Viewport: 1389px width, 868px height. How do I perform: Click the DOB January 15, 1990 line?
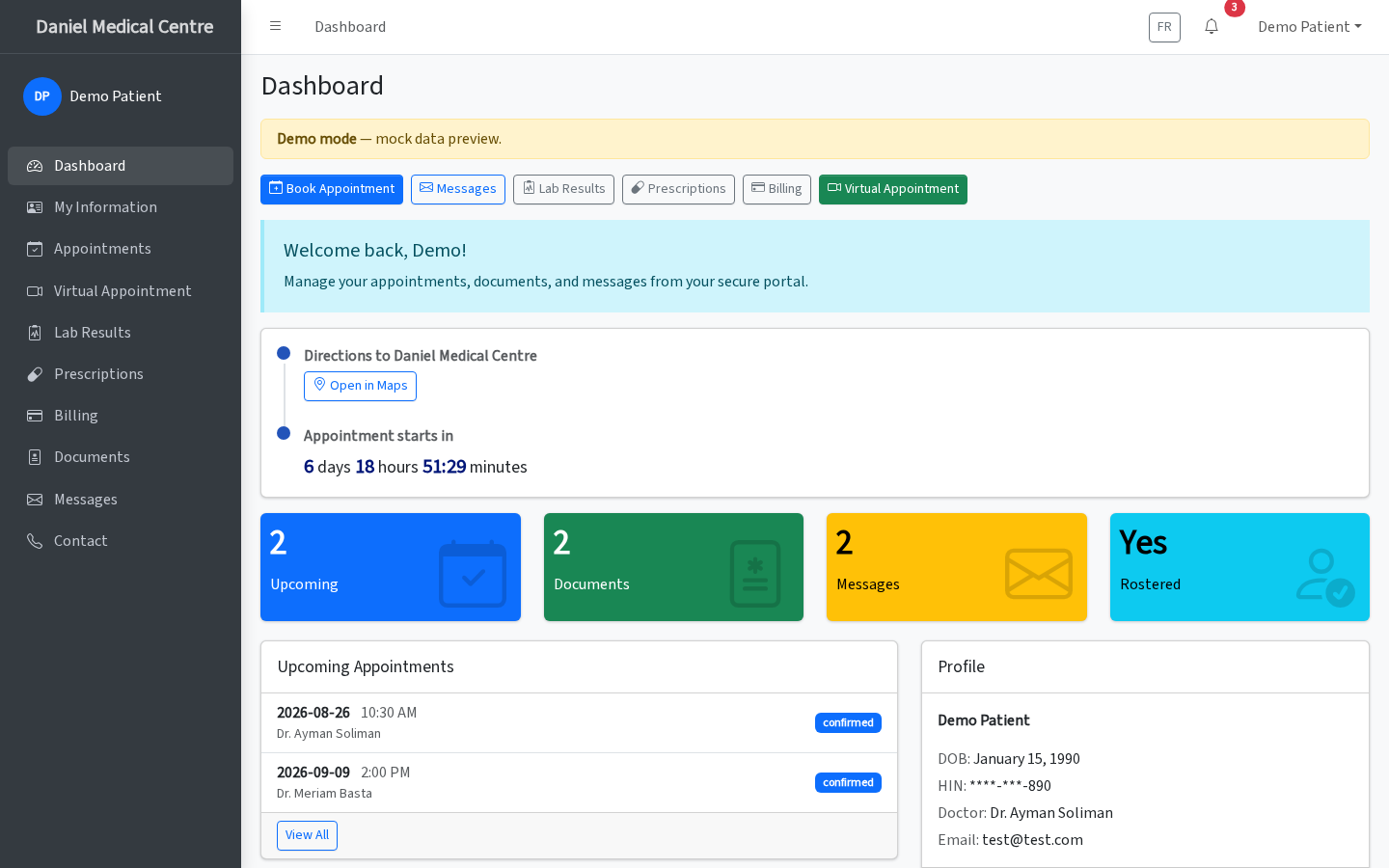point(1009,759)
